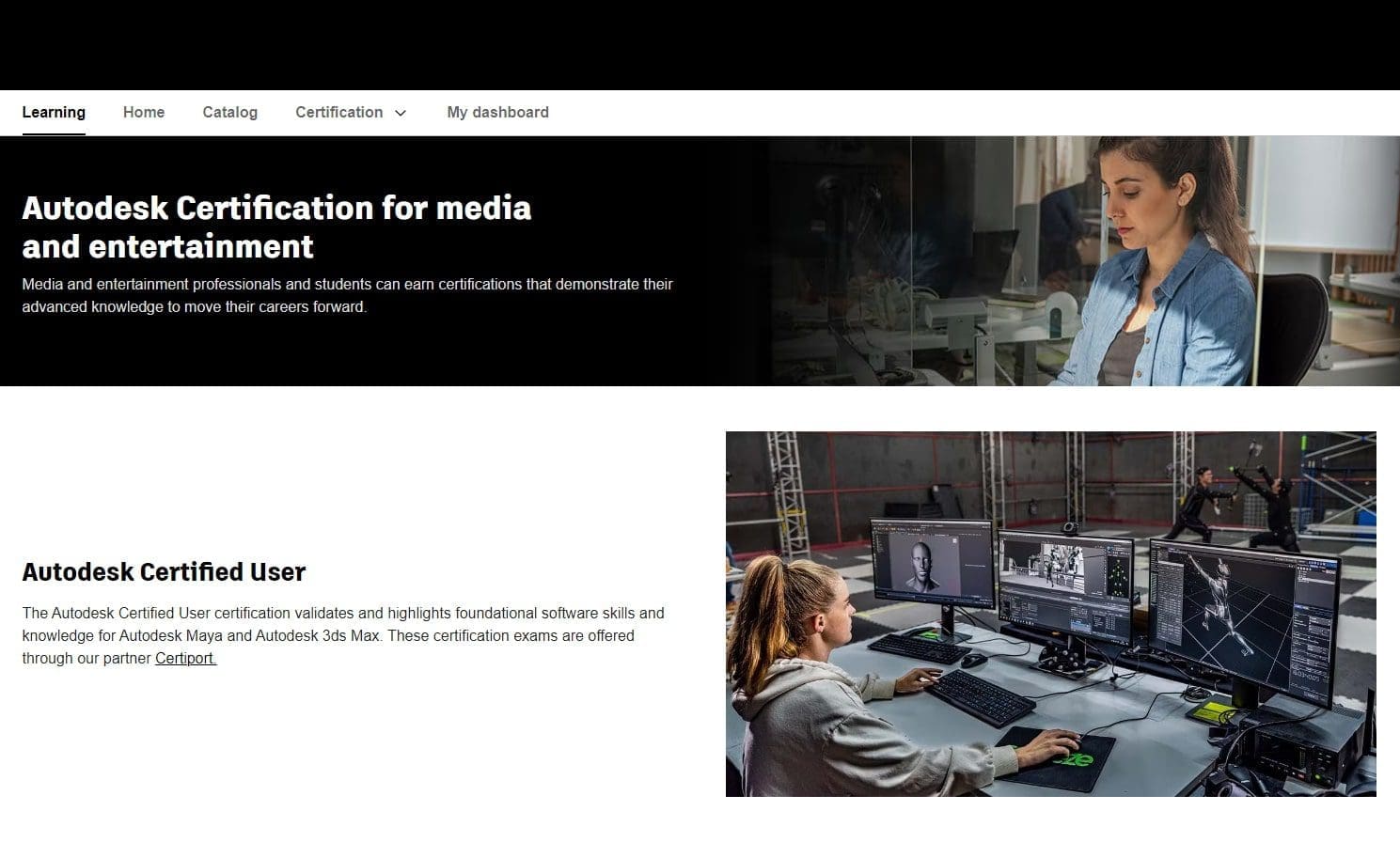Click the Autodesk Certification for media heading

[x=276, y=226]
